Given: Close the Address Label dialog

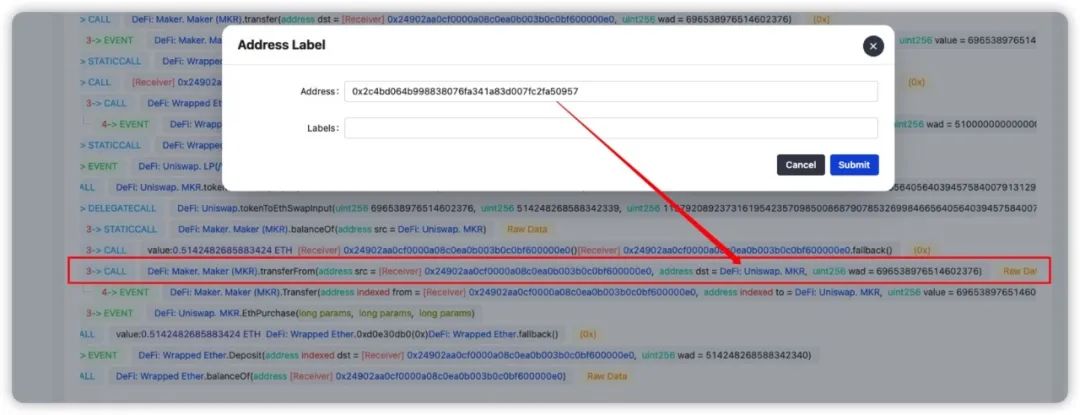Looking at the screenshot, I should pos(873,46).
